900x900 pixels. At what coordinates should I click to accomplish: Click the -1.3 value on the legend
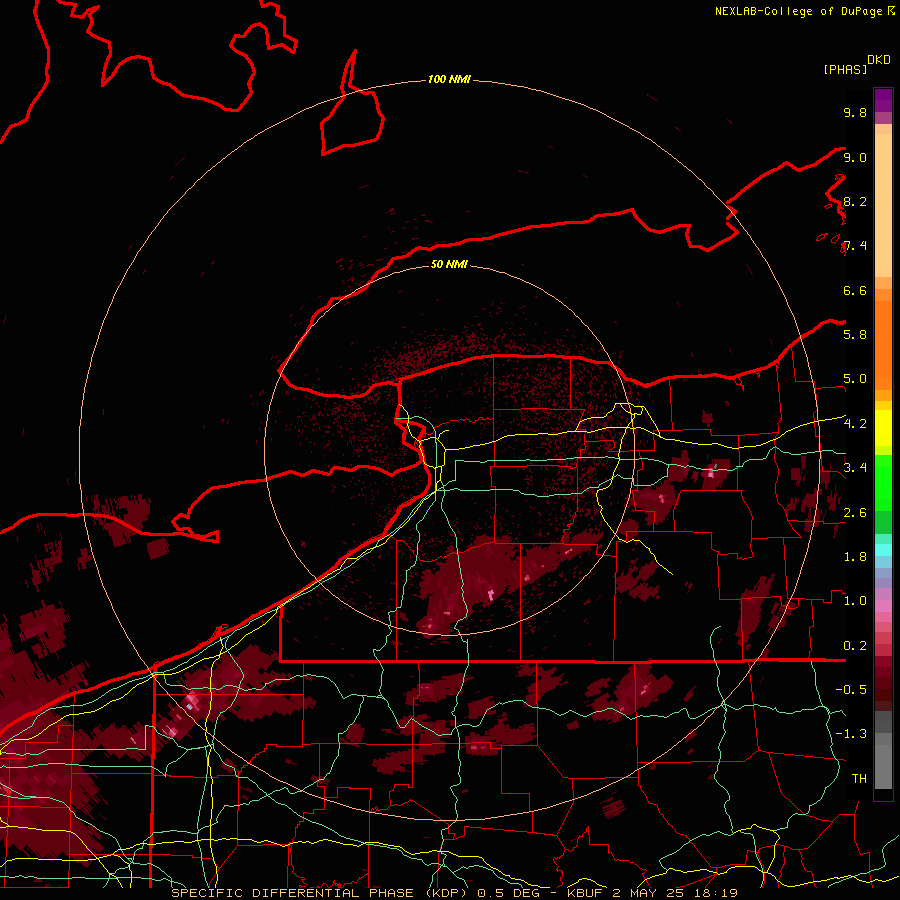click(x=851, y=734)
